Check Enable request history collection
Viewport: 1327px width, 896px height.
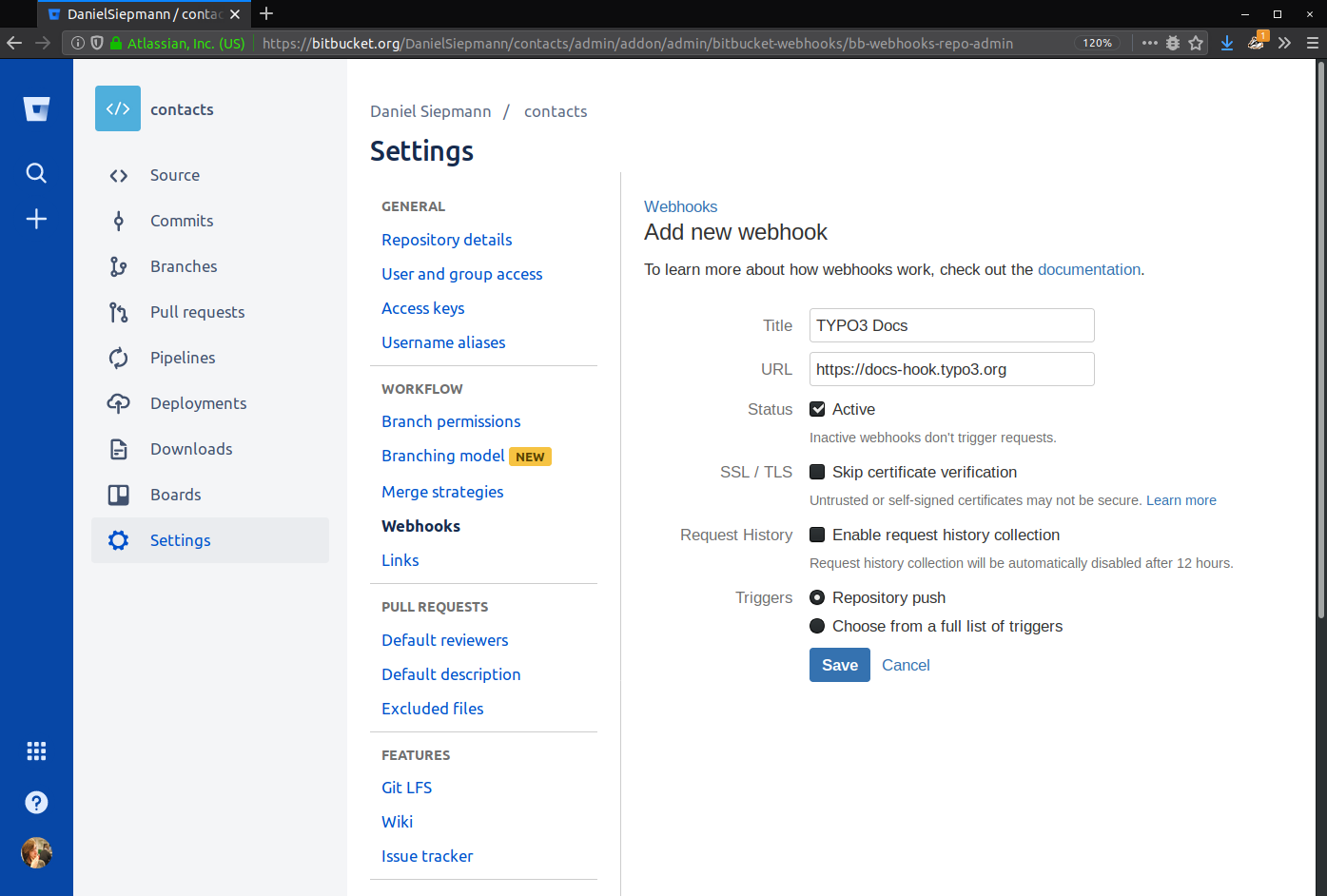click(817, 535)
